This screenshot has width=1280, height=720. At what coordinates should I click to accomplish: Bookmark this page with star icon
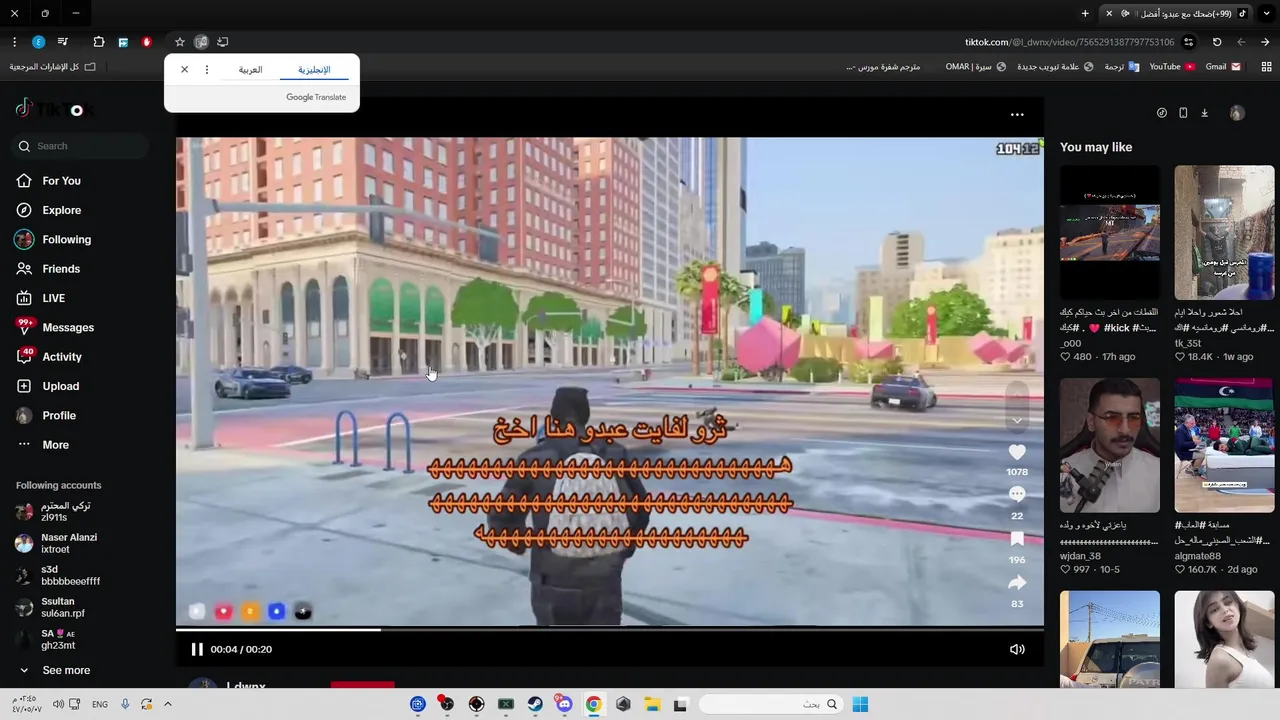coord(180,42)
